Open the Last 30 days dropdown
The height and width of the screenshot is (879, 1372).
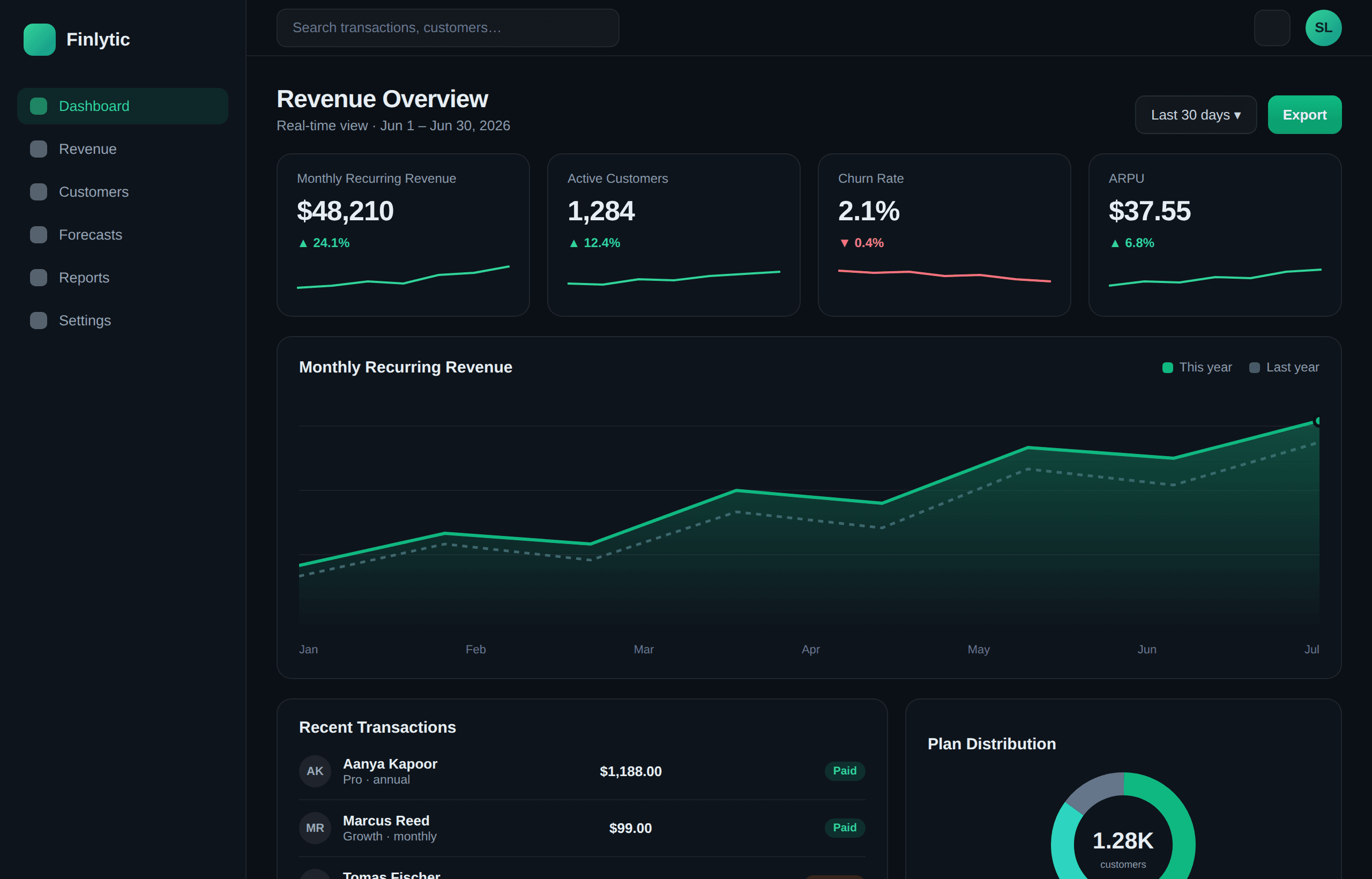[1196, 115]
